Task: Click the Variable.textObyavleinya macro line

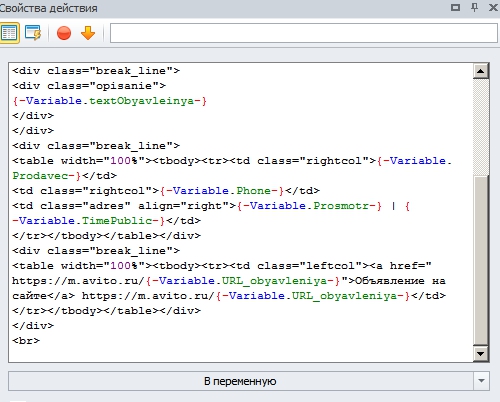Action: pyautogui.click(x=110, y=101)
